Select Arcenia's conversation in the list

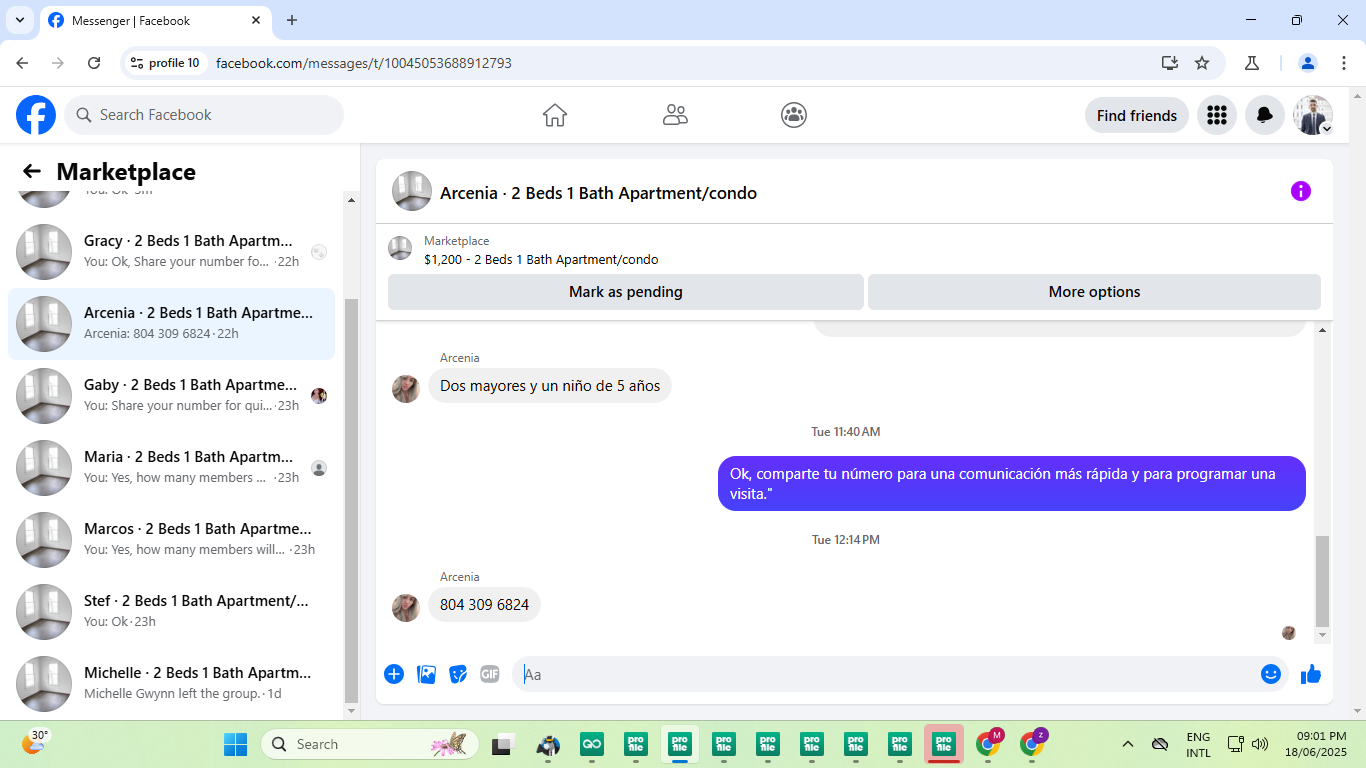(171, 324)
